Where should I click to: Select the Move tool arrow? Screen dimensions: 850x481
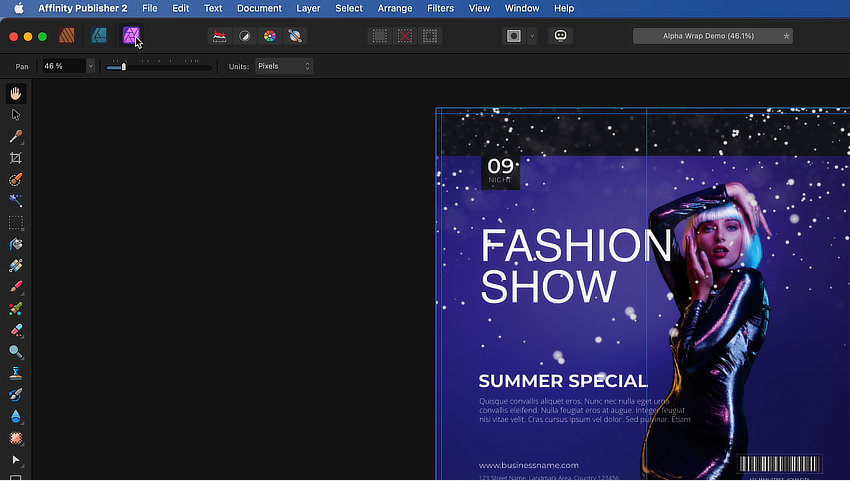click(16, 115)
